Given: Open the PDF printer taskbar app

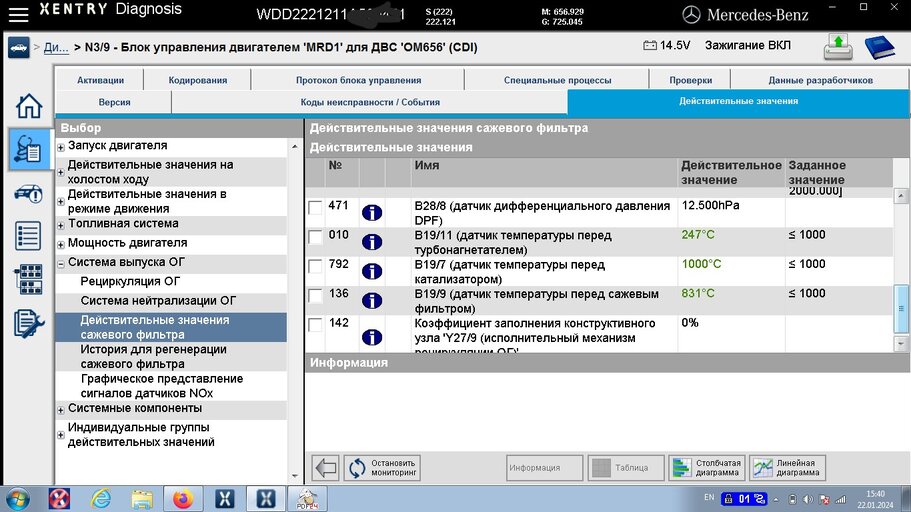Looking at the screenshot, I should (x=307, y=499).
